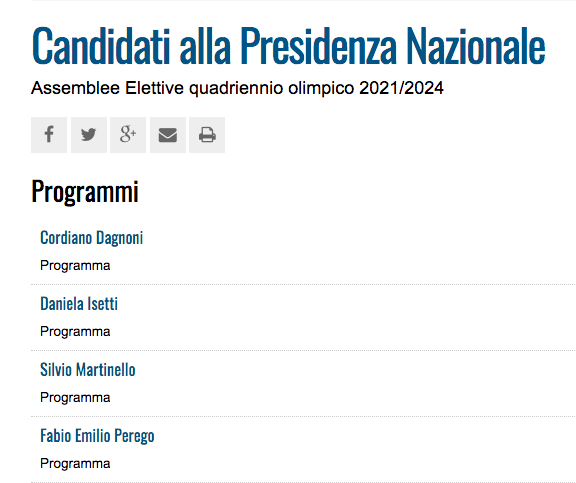Click dotted divider below Daniela Isetti entry
The image size is (576, 483).
tap(303, 350)
